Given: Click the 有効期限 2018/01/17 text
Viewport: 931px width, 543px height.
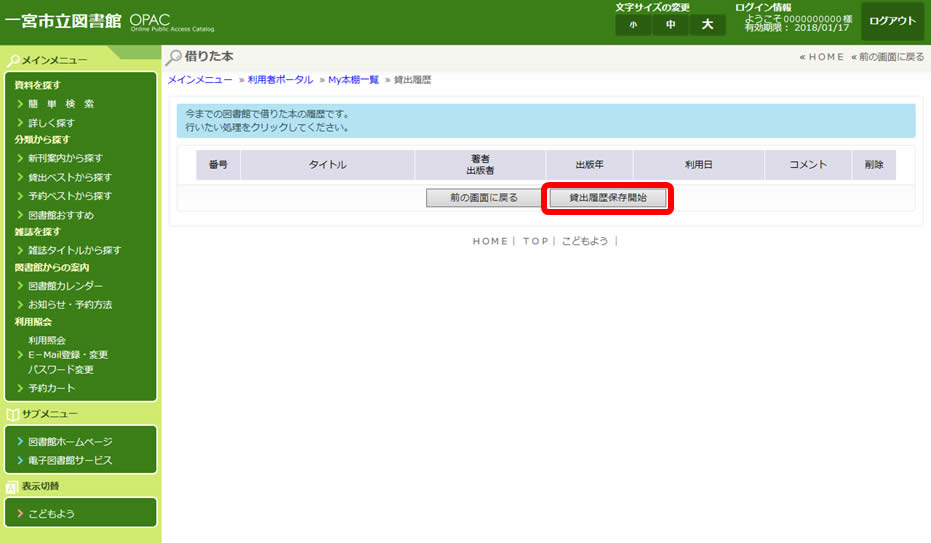Looking at the screenshot, I should click(x=797, y=28).
